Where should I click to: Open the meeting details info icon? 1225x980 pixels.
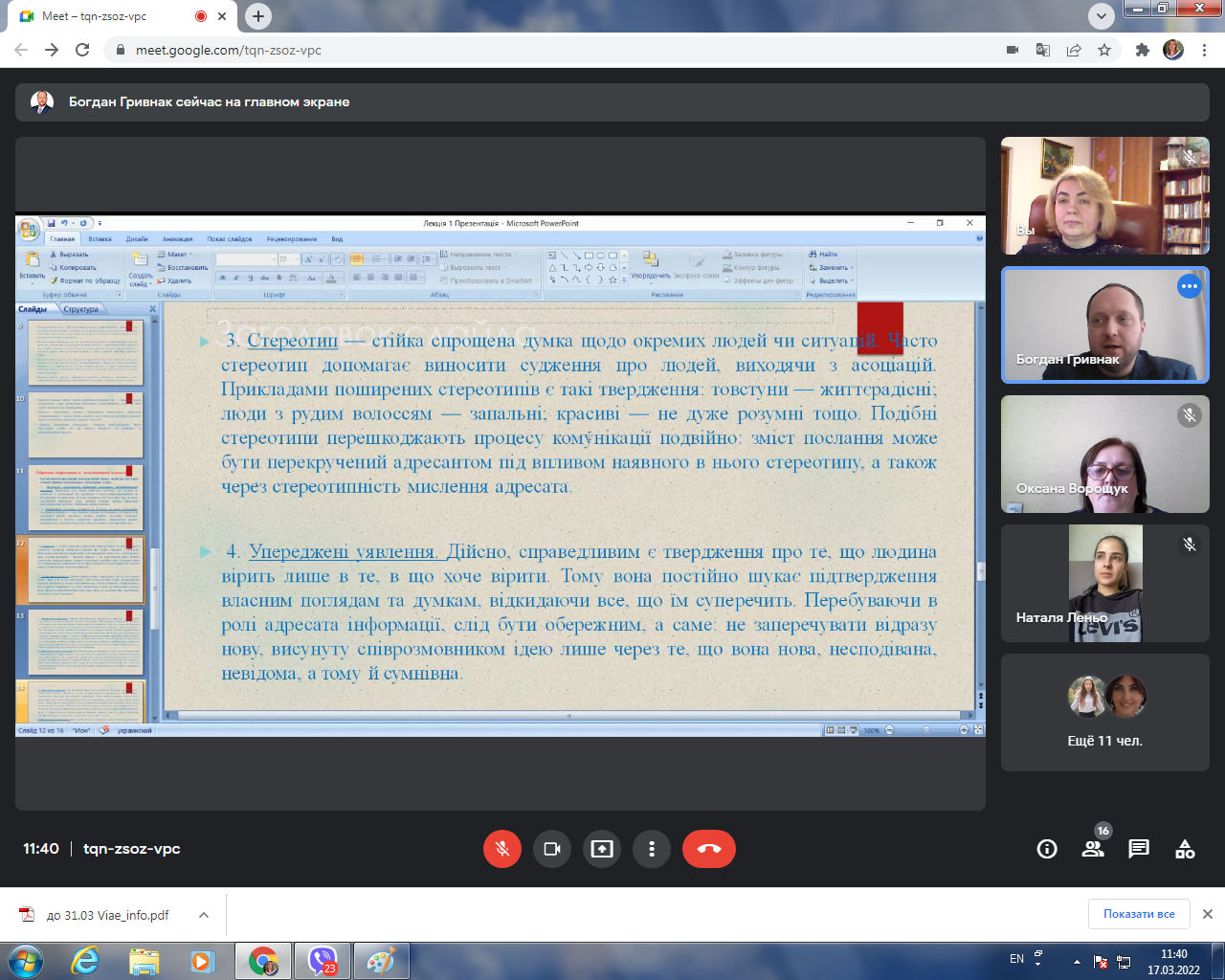click(x=1047, y=849)
